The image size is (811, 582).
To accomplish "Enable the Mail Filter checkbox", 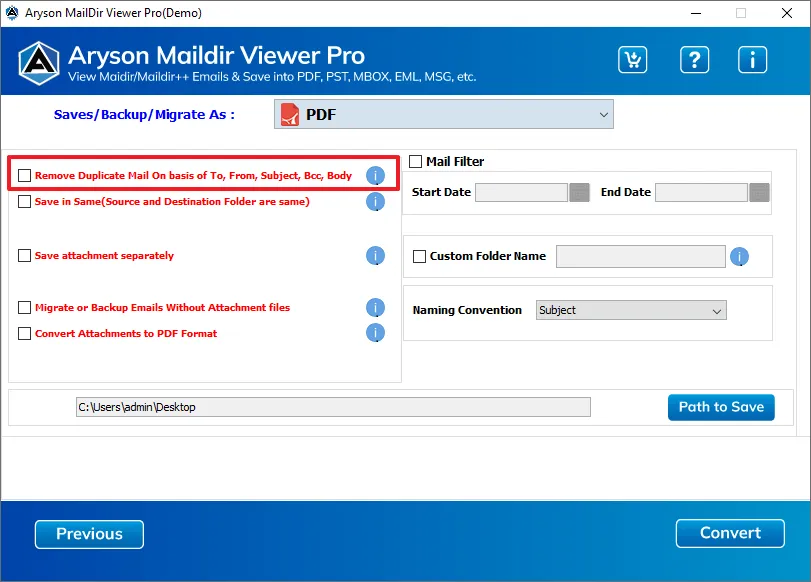I will 415,161.
